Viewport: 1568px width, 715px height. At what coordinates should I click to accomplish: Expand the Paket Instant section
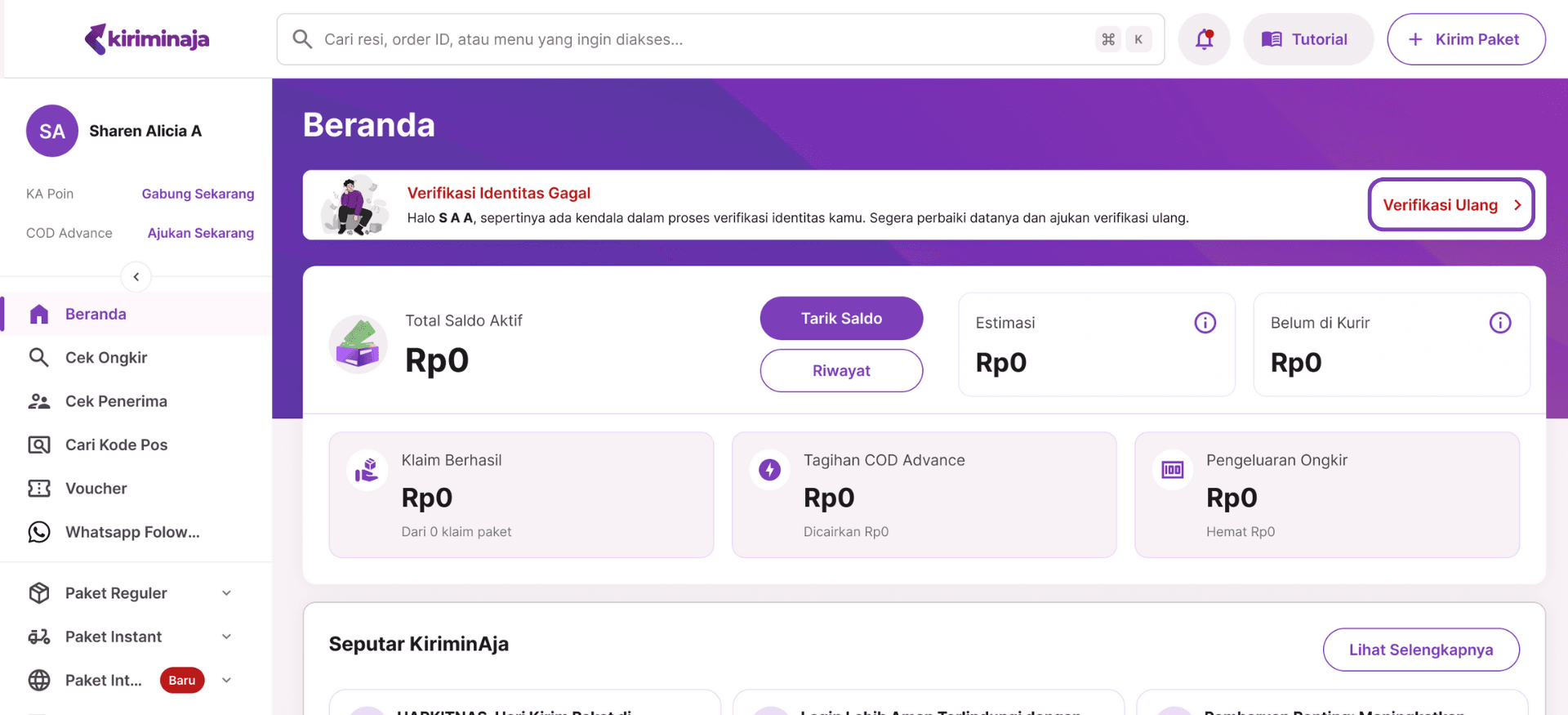pos(226,637)
